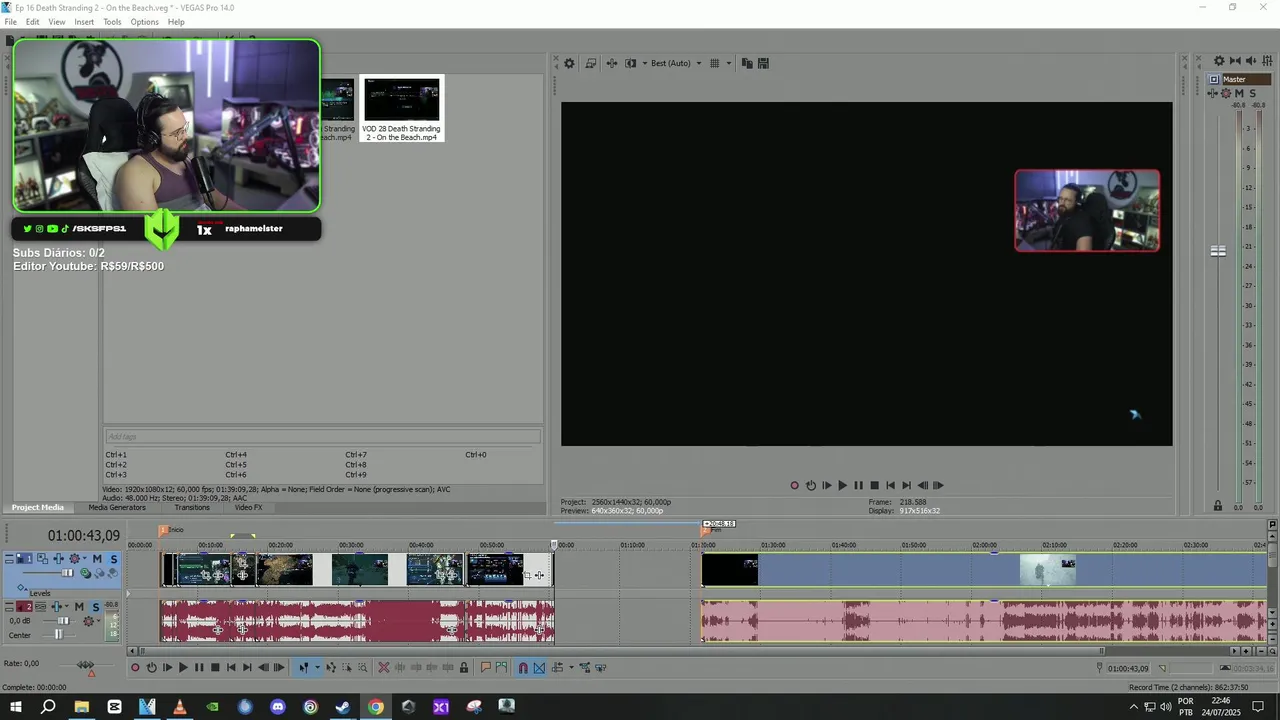Open the File menu
Image resolution: width=1280 pixels, height=720 pixels.
10,22
